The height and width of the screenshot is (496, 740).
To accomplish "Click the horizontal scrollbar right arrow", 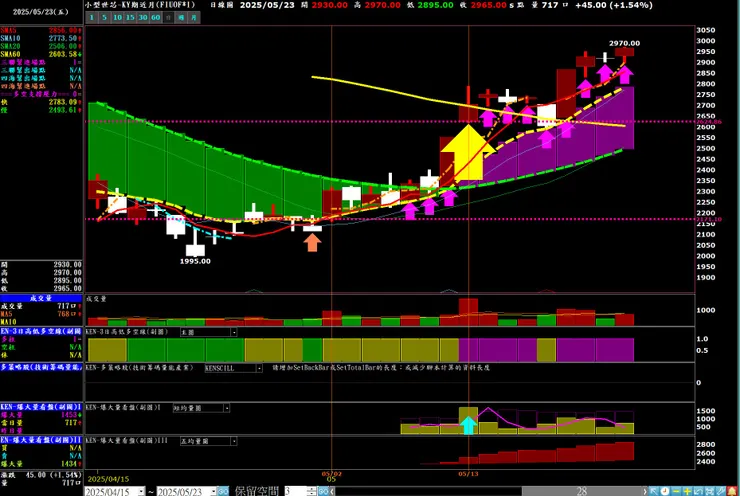I will [x=645, y=491].
